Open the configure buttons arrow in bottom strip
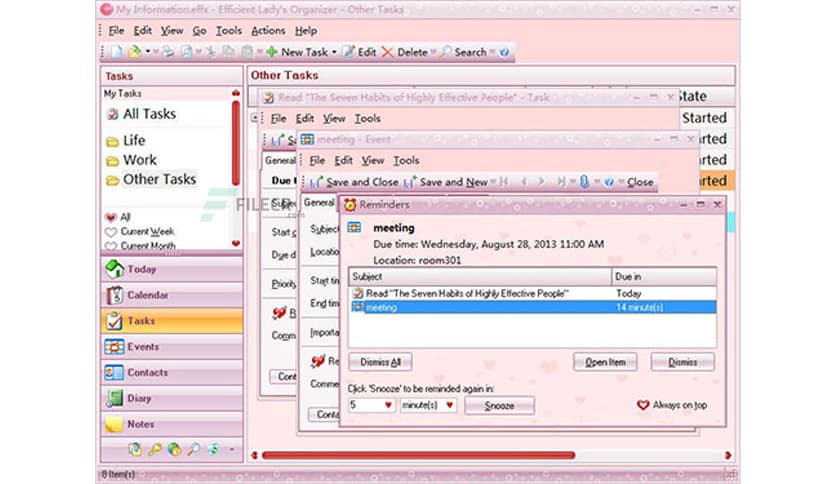Screen dimensions: 836x484 232,450
